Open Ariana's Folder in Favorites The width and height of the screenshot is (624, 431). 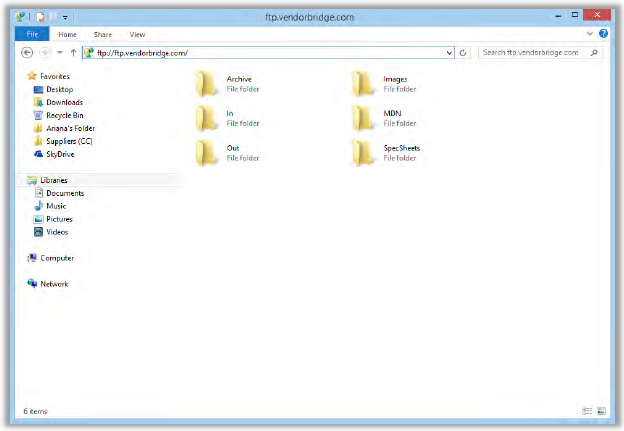point(70,128)
